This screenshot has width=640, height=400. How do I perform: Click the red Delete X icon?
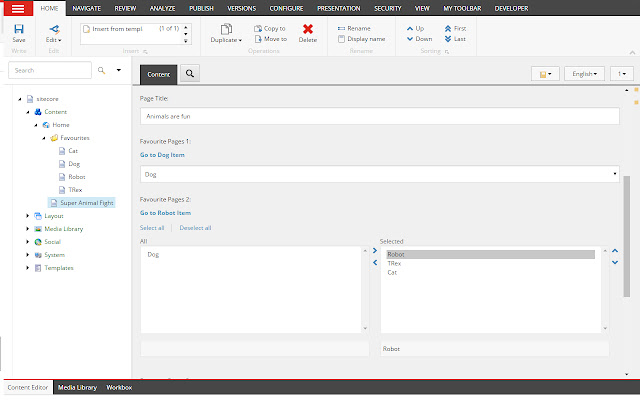click(308, 30)
